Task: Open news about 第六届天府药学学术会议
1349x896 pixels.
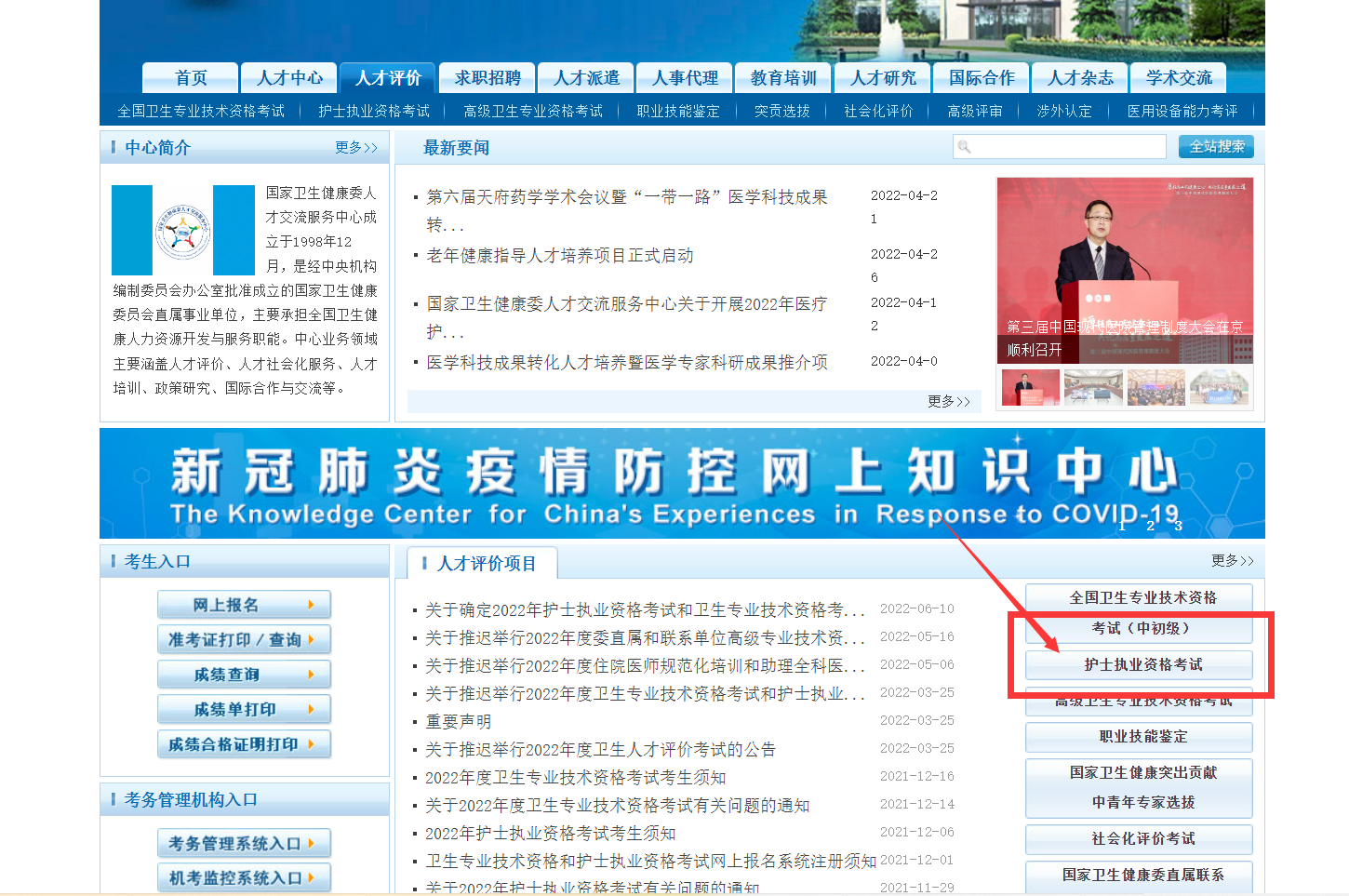Action: coord(627,210)
